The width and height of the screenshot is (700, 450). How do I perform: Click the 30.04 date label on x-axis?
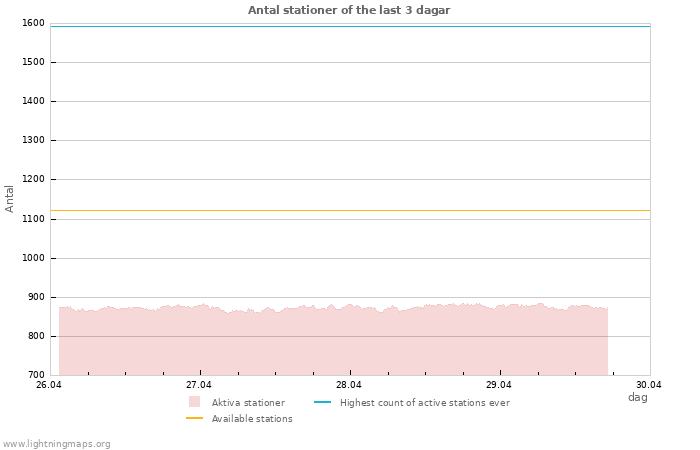tap(649, 385)
